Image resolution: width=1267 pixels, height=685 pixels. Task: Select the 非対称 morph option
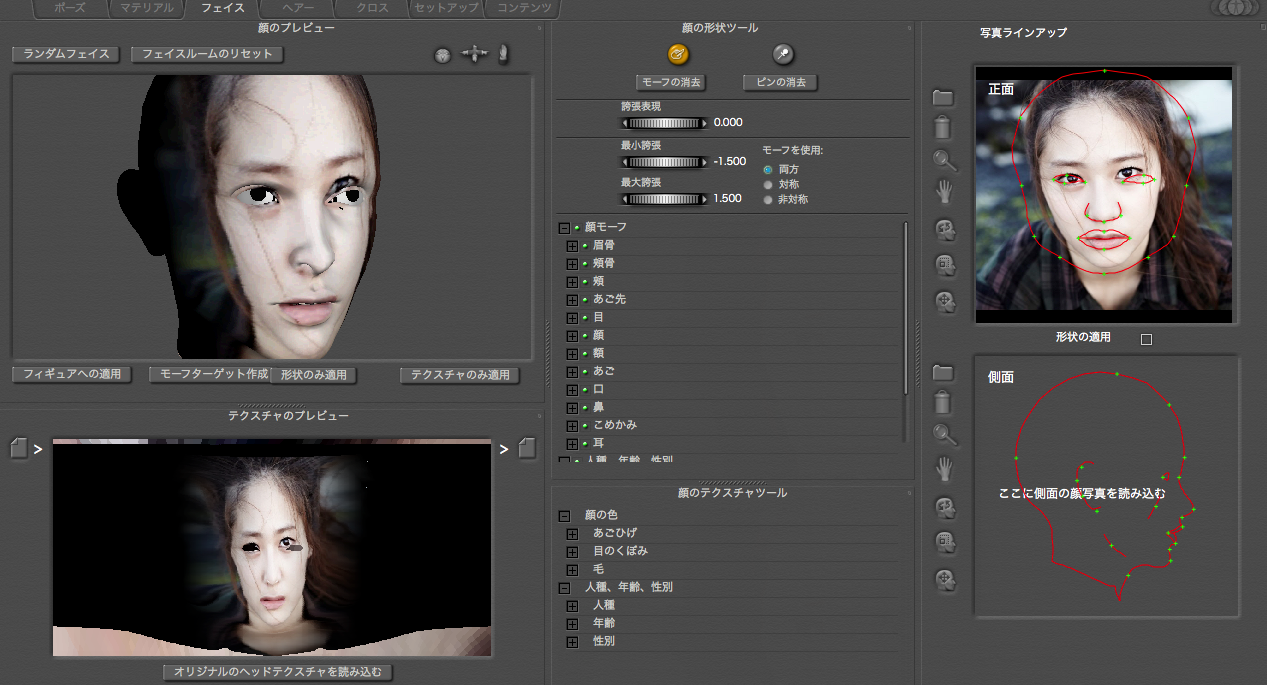(x=768, y=199)
